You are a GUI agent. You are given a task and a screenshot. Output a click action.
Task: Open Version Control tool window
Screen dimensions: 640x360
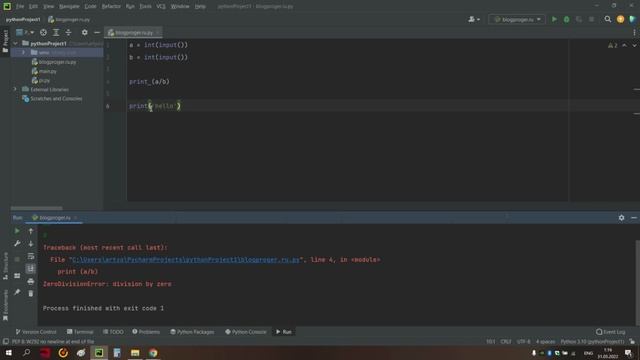[x=36, y=332]
